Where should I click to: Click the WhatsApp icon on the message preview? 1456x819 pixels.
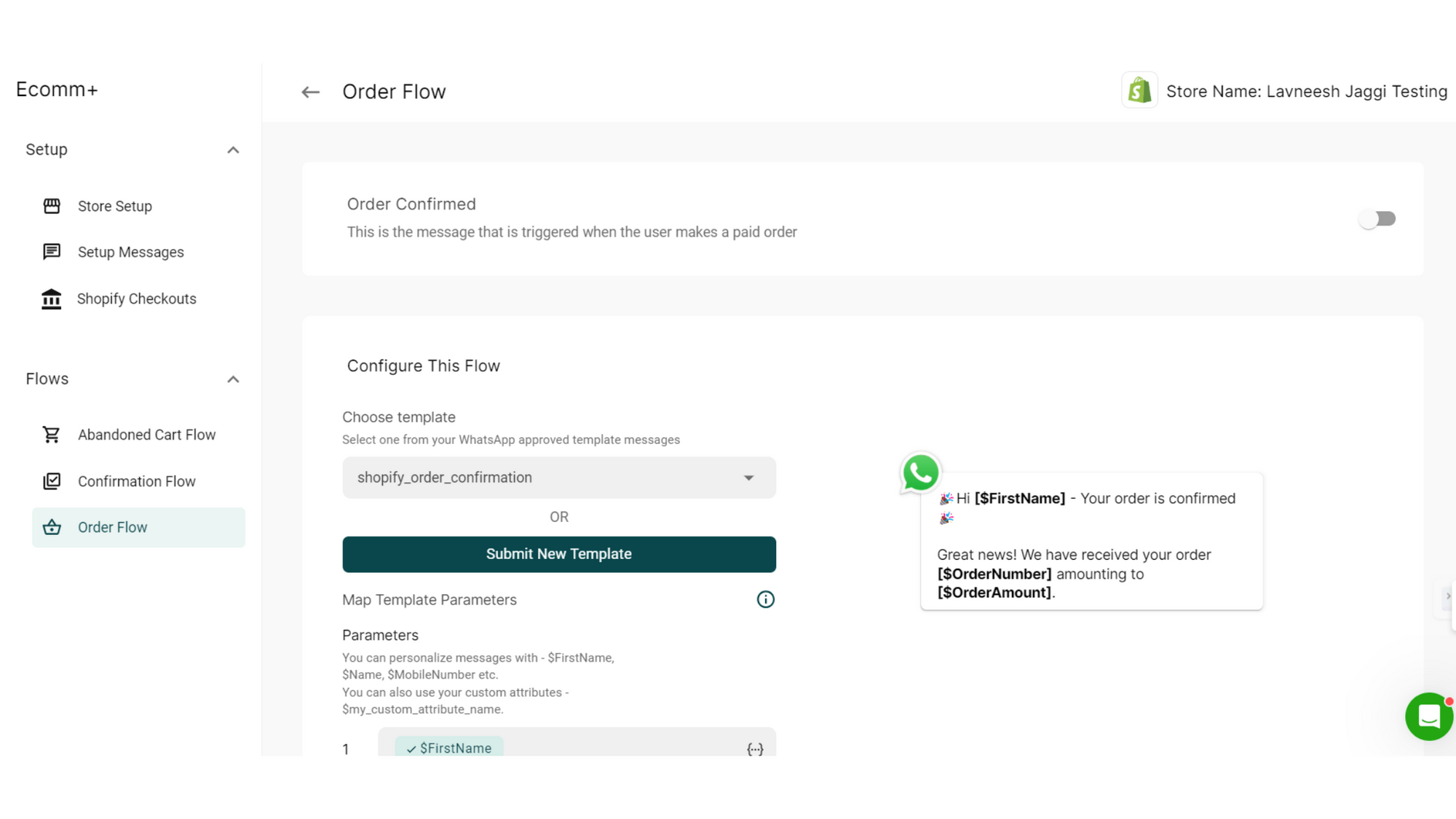[x=920, y=473]
